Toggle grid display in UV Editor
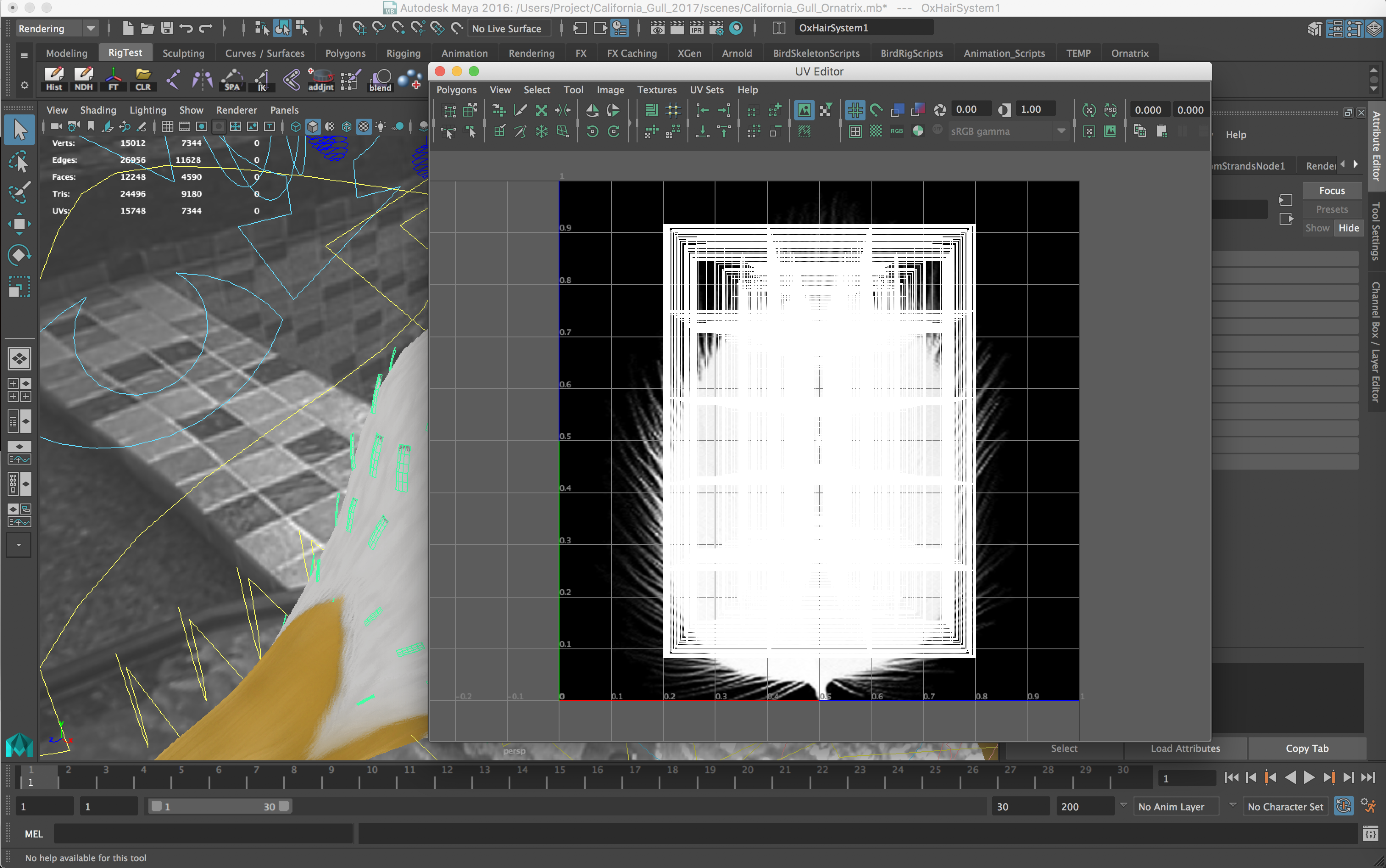 click(854, 110)
